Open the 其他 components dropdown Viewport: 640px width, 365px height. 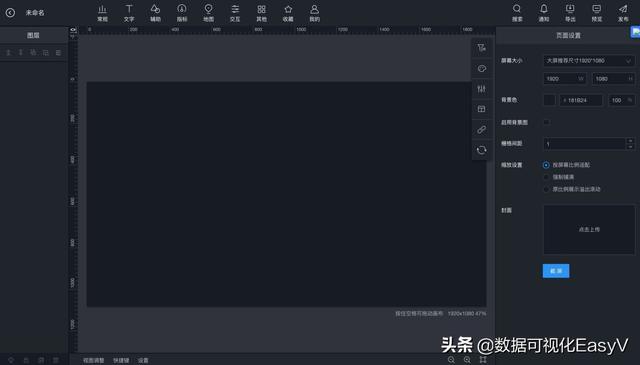tap(262, 13)
